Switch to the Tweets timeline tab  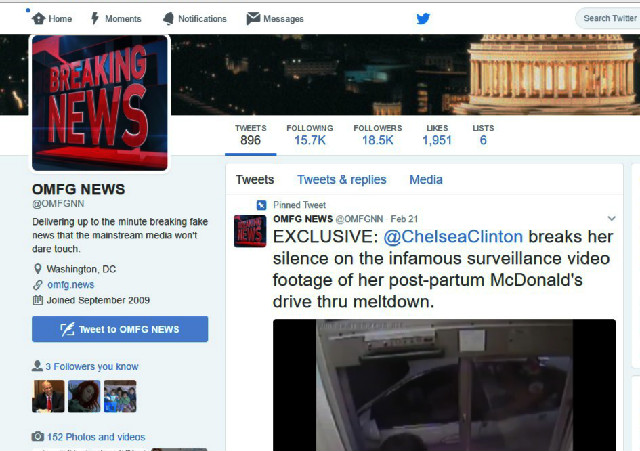pos(255,180)
